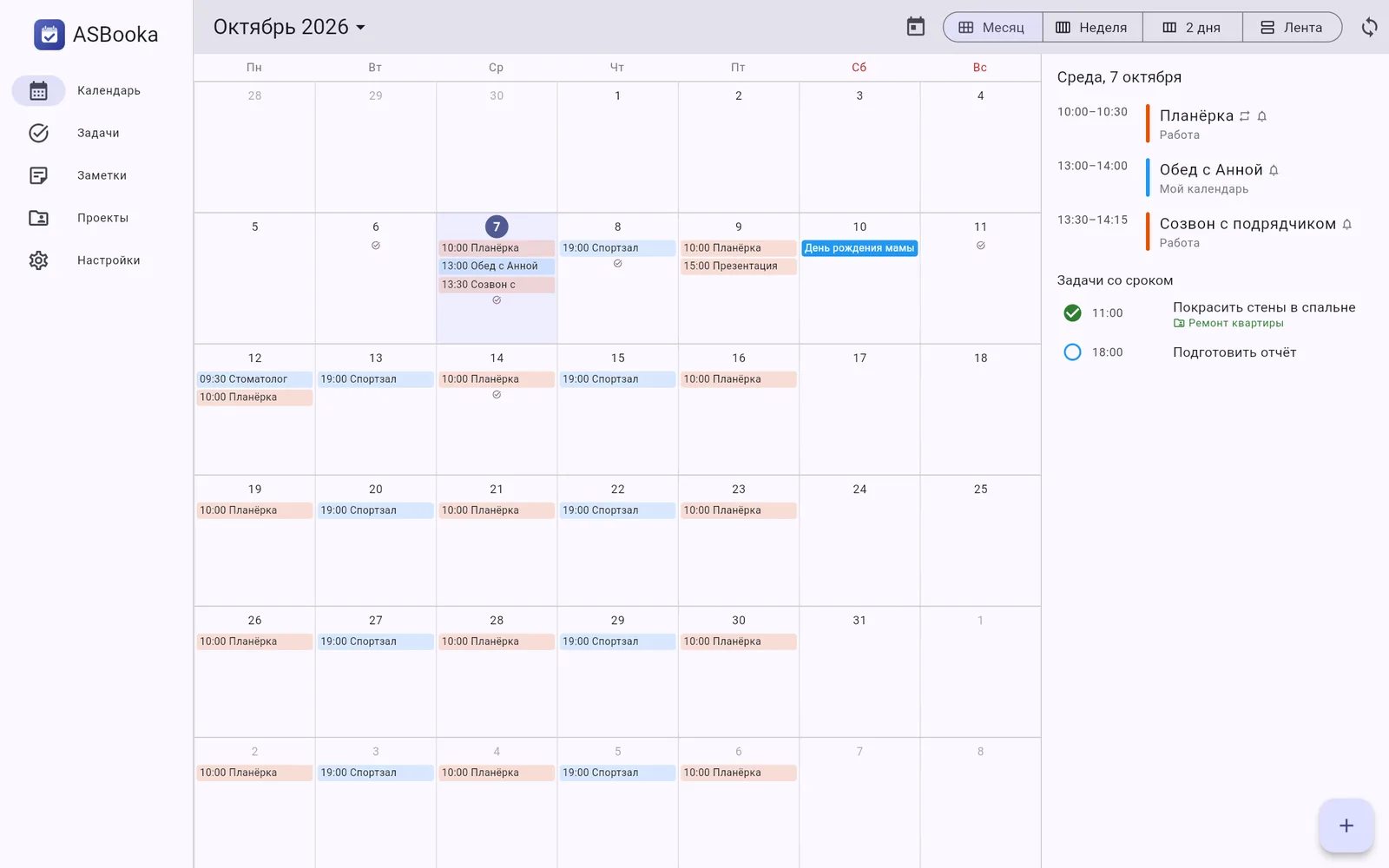Click Подготовить отчёт task title
The width and height of the screenshot is (1389, 868).
(x=1234, y=352)
